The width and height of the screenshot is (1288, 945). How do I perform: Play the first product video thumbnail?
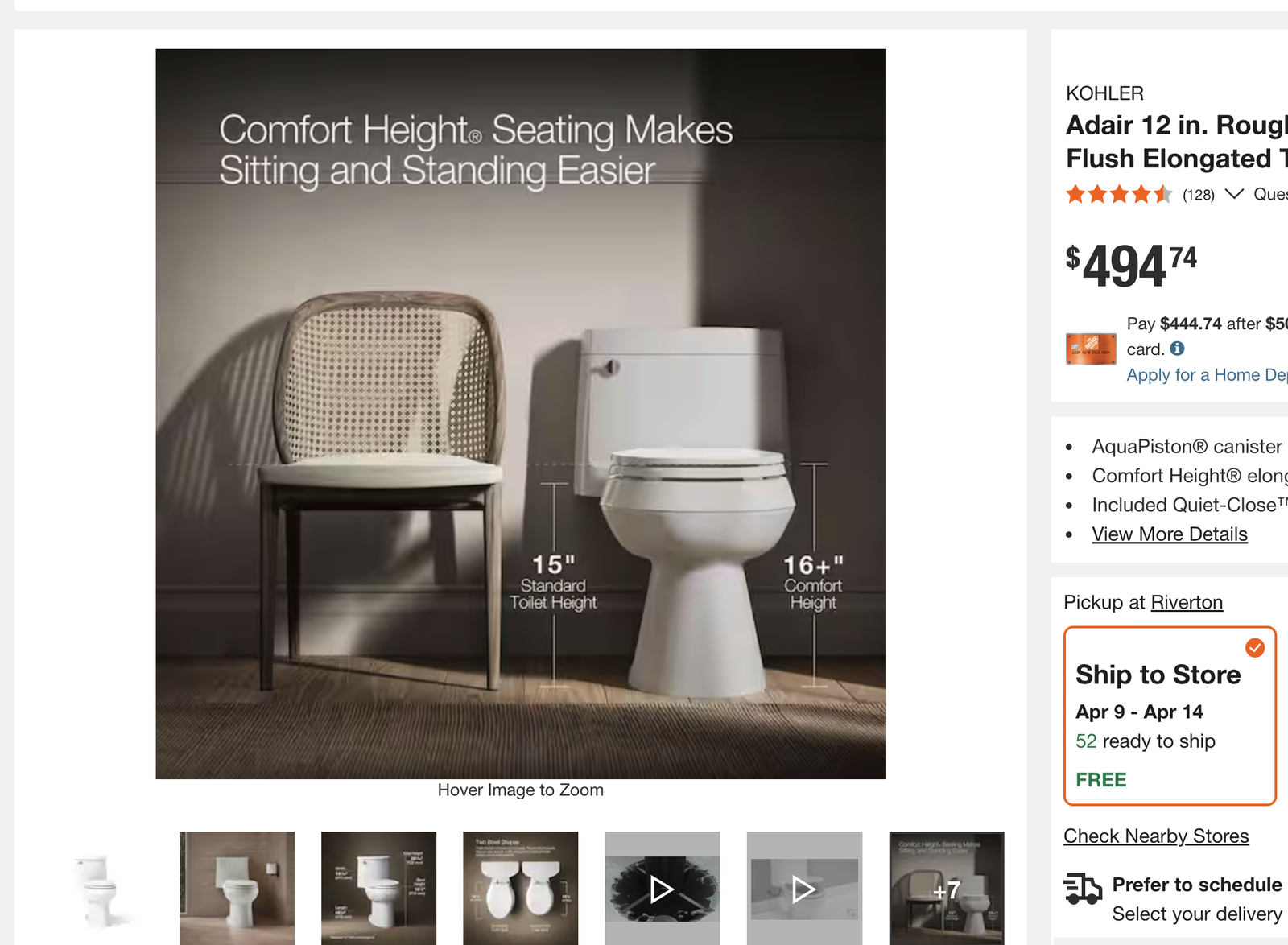click(x=662, y=889)
